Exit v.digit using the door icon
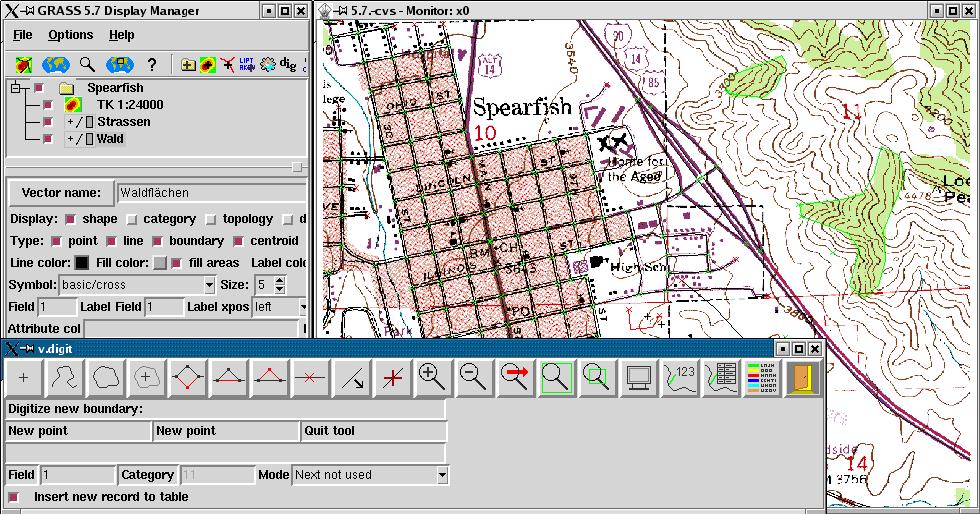 click(802, 378)
